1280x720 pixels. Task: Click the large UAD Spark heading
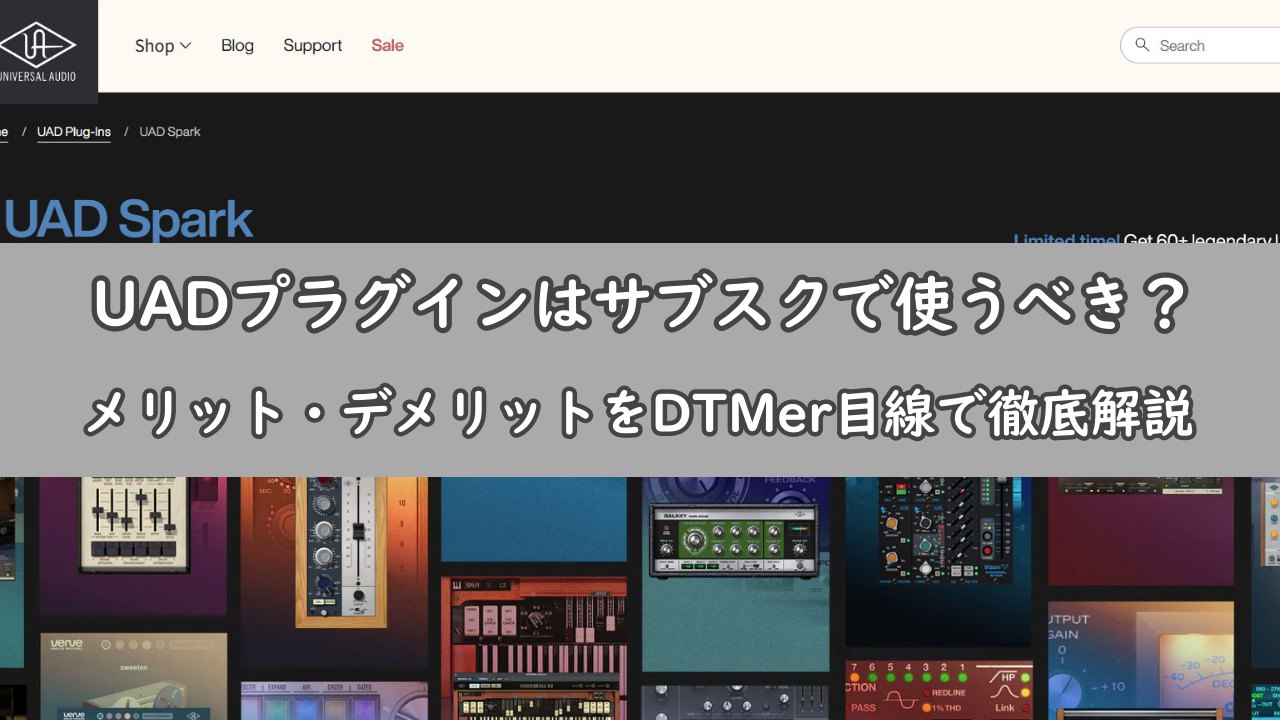(128, 220)
